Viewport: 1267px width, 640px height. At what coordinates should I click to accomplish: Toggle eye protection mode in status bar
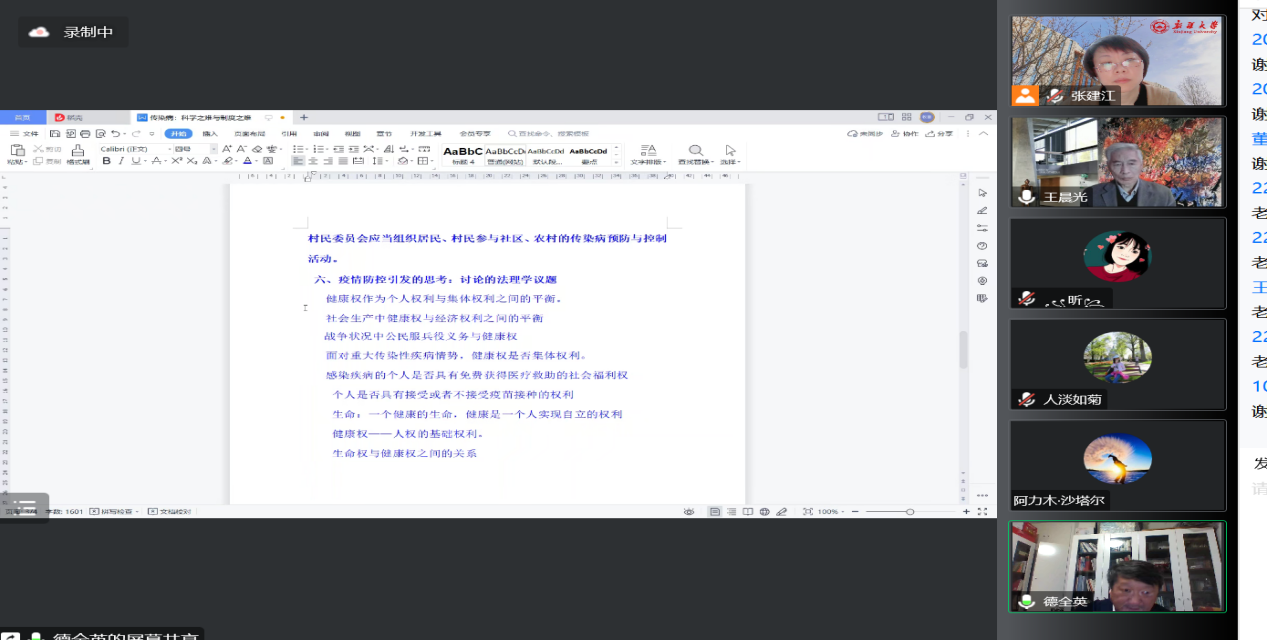(689, 511)
